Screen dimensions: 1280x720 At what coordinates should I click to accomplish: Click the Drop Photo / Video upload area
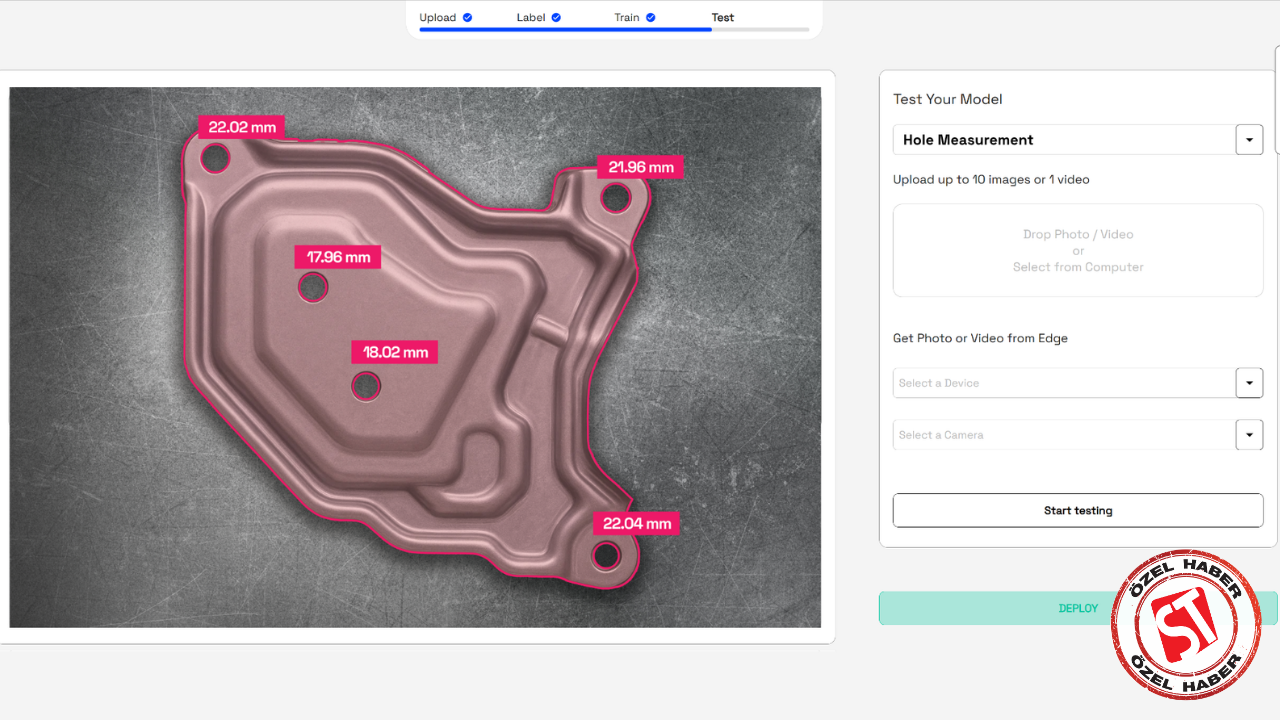point(1077,250)
